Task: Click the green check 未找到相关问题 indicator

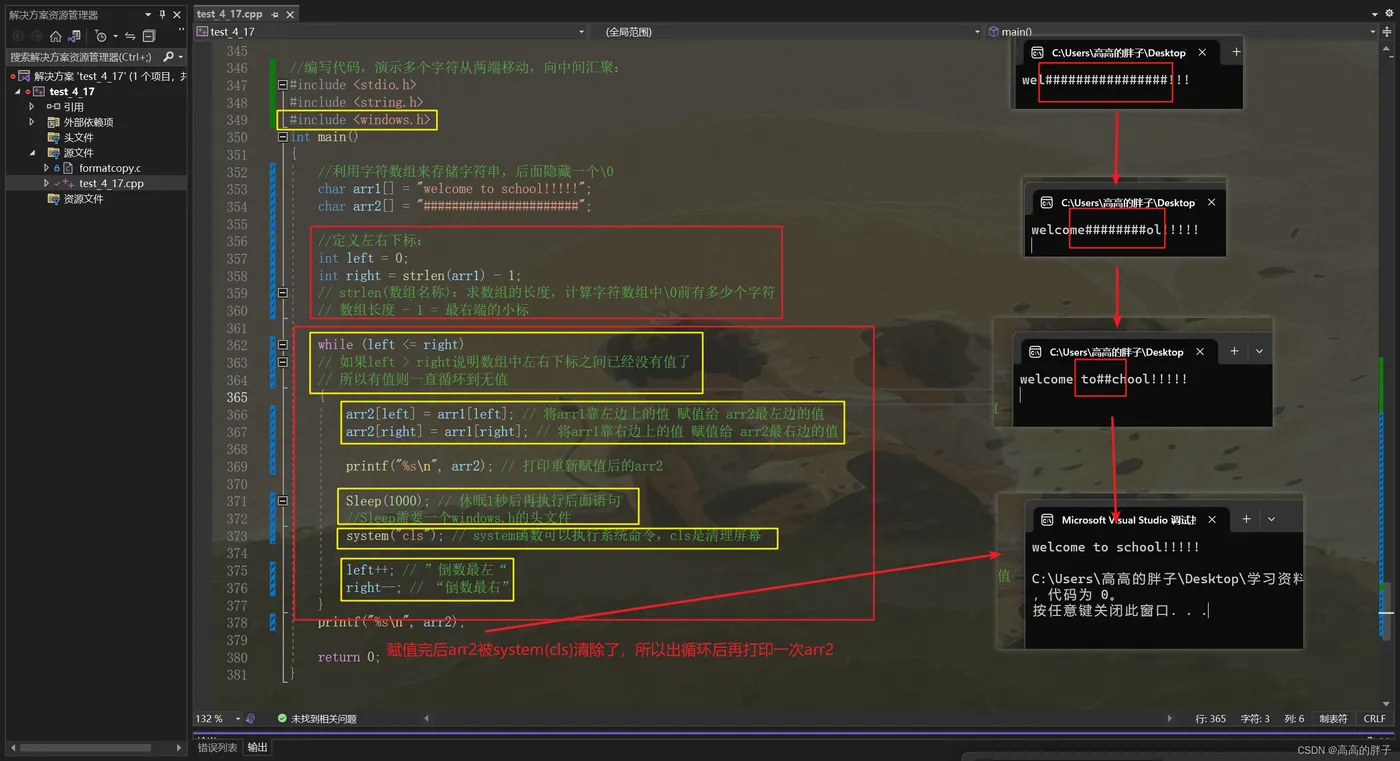Action: pyautogui.click(x=317, y=718)
